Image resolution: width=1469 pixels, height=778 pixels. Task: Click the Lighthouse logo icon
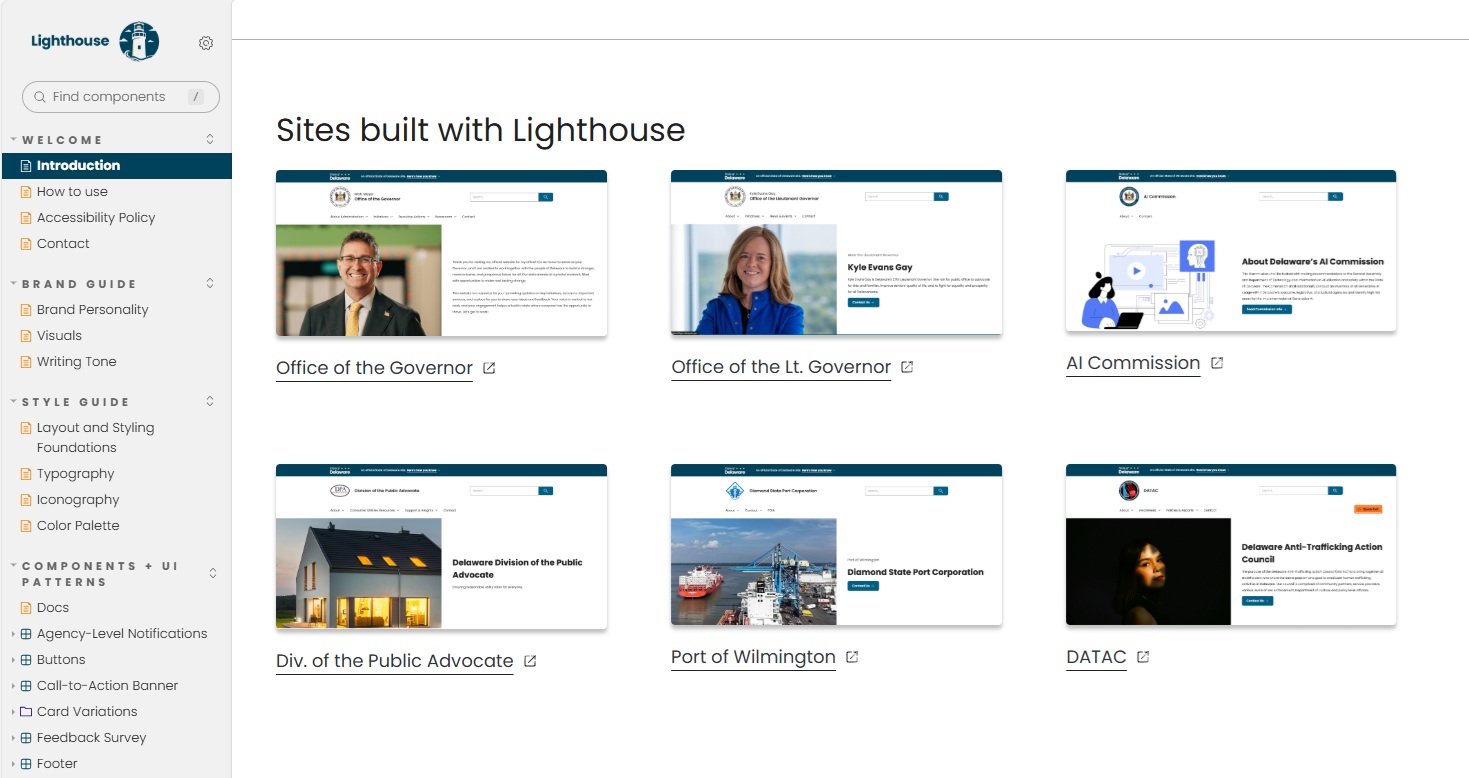click(139, 41)
